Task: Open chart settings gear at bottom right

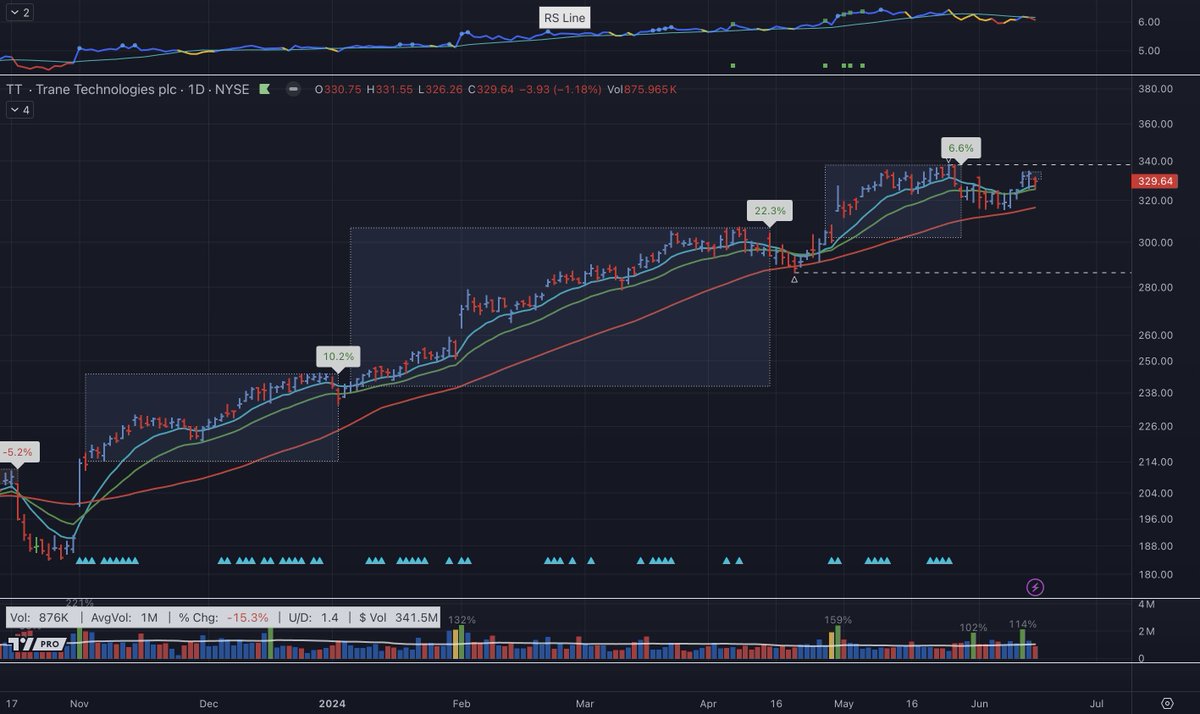Action: 1166,702
